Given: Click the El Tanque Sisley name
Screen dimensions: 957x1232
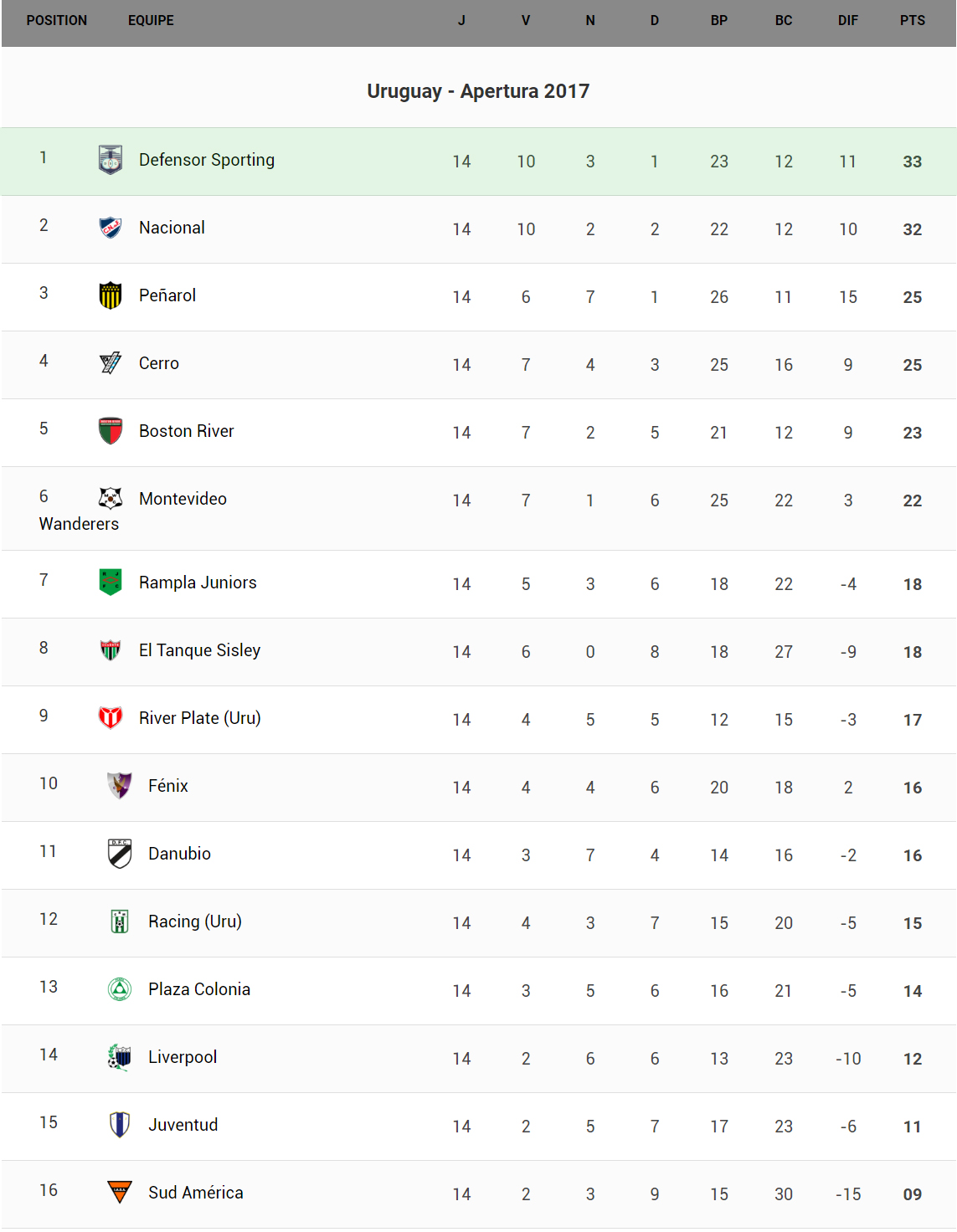Looking at the screenshot, I should point(199,650).
